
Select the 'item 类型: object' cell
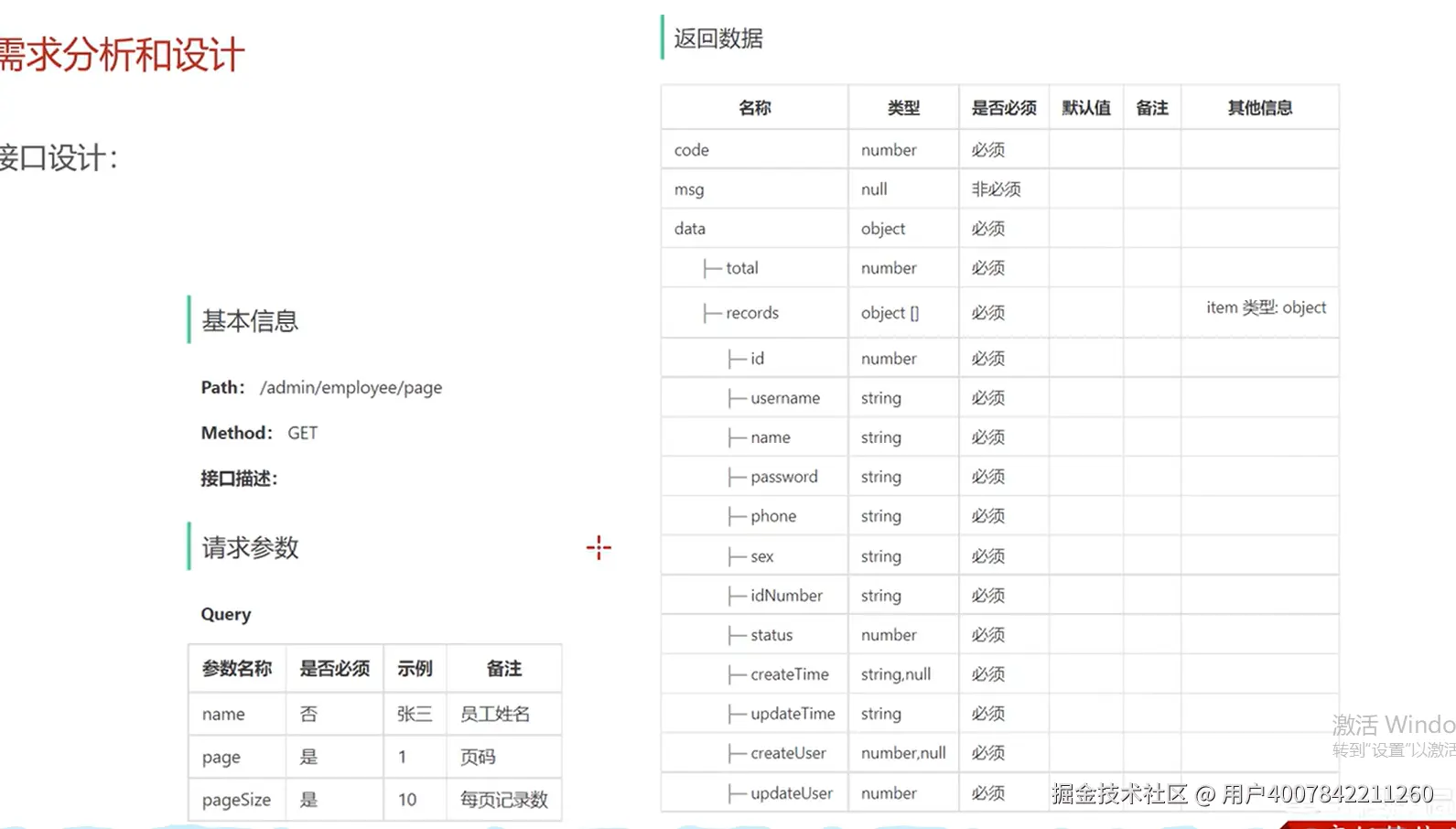pos(1266,308)
